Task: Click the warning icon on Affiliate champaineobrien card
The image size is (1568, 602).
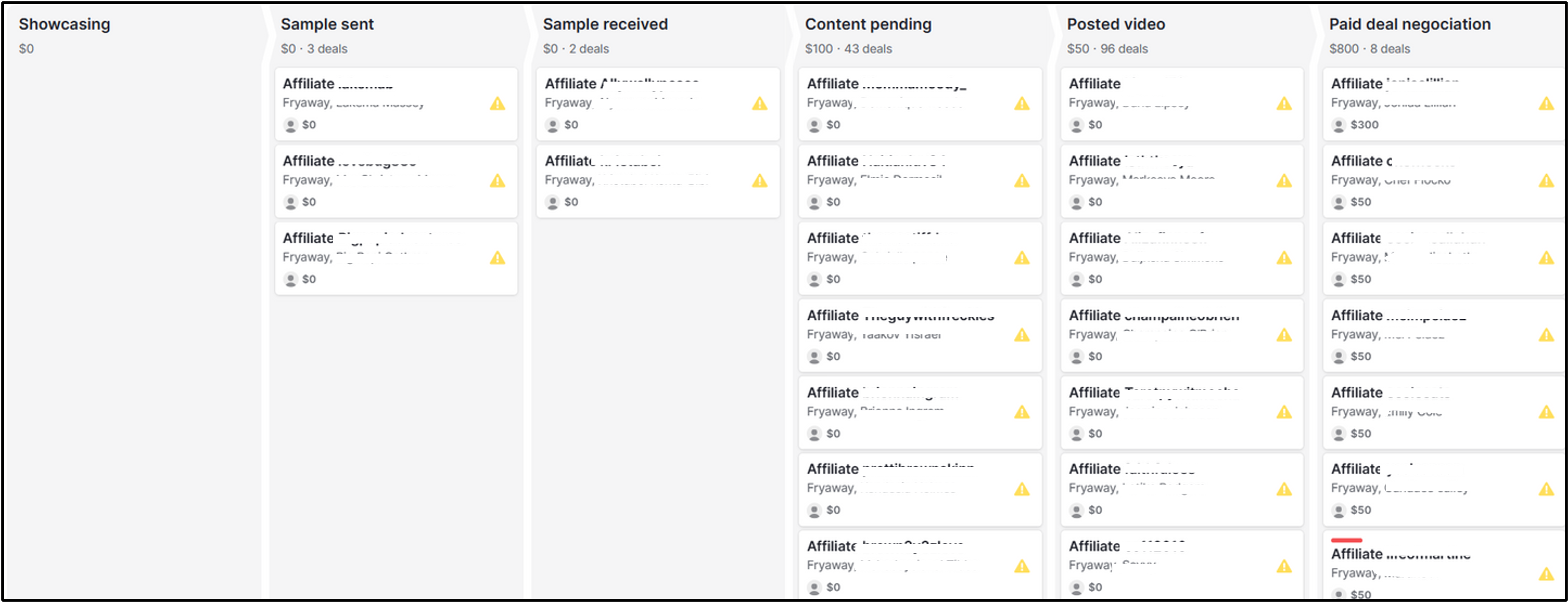Action: pyautogui.click(x=1283, y=335)
